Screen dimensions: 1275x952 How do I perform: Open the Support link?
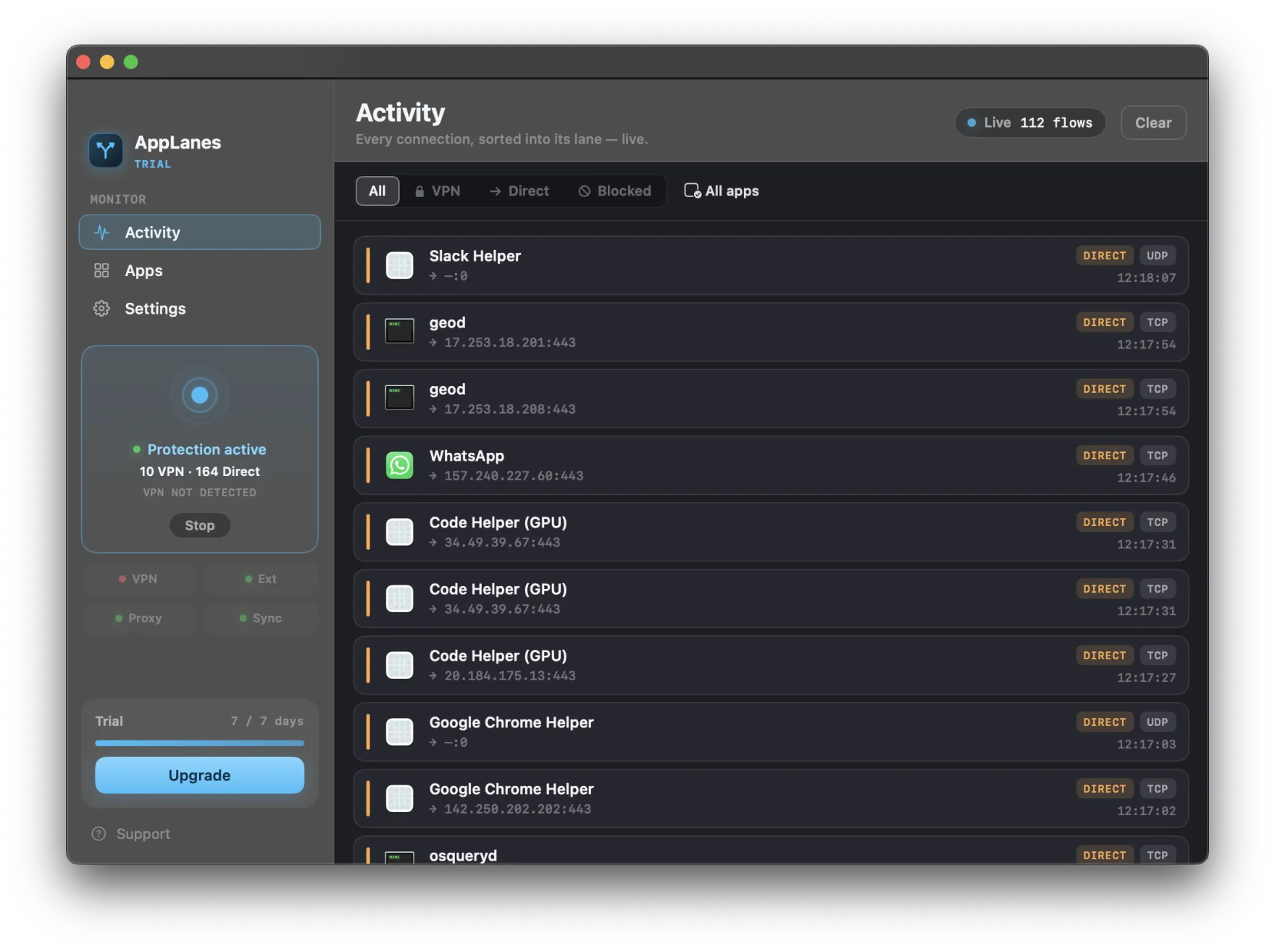[x=131, y=834]
